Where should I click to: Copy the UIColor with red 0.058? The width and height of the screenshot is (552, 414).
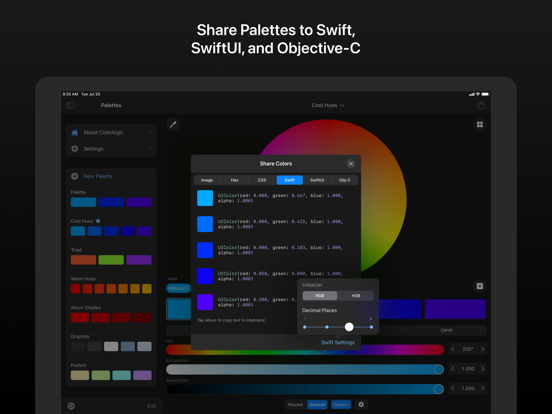coord(205,276)
